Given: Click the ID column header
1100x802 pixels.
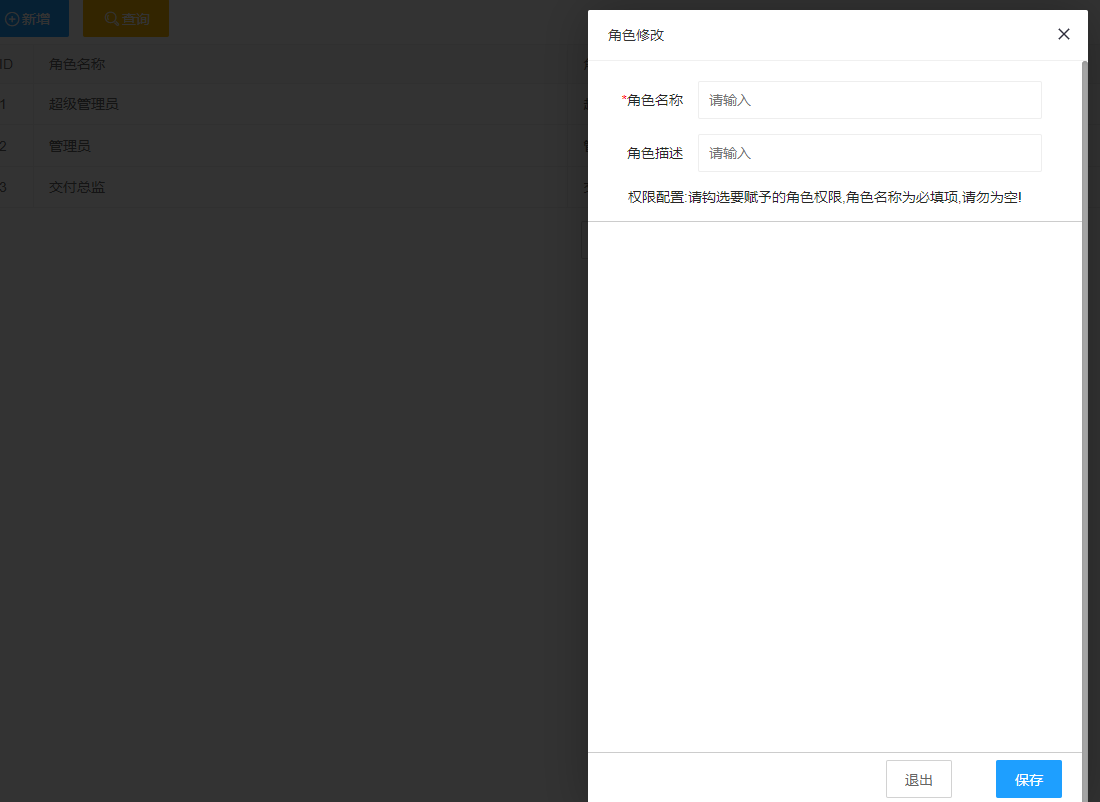Looking at the screenshot, I should (x=6, y=64).
